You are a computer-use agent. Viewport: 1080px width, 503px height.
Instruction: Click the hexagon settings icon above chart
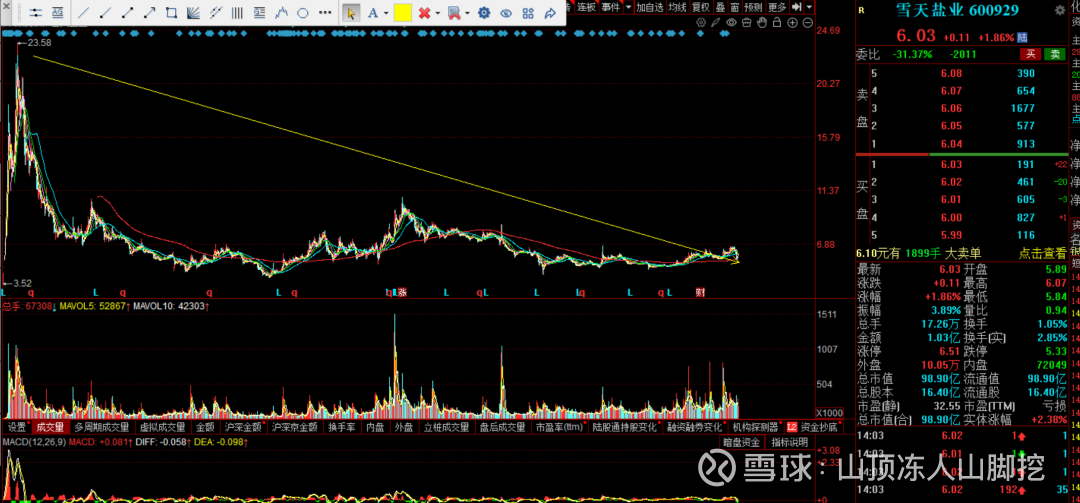click(700, 23)
